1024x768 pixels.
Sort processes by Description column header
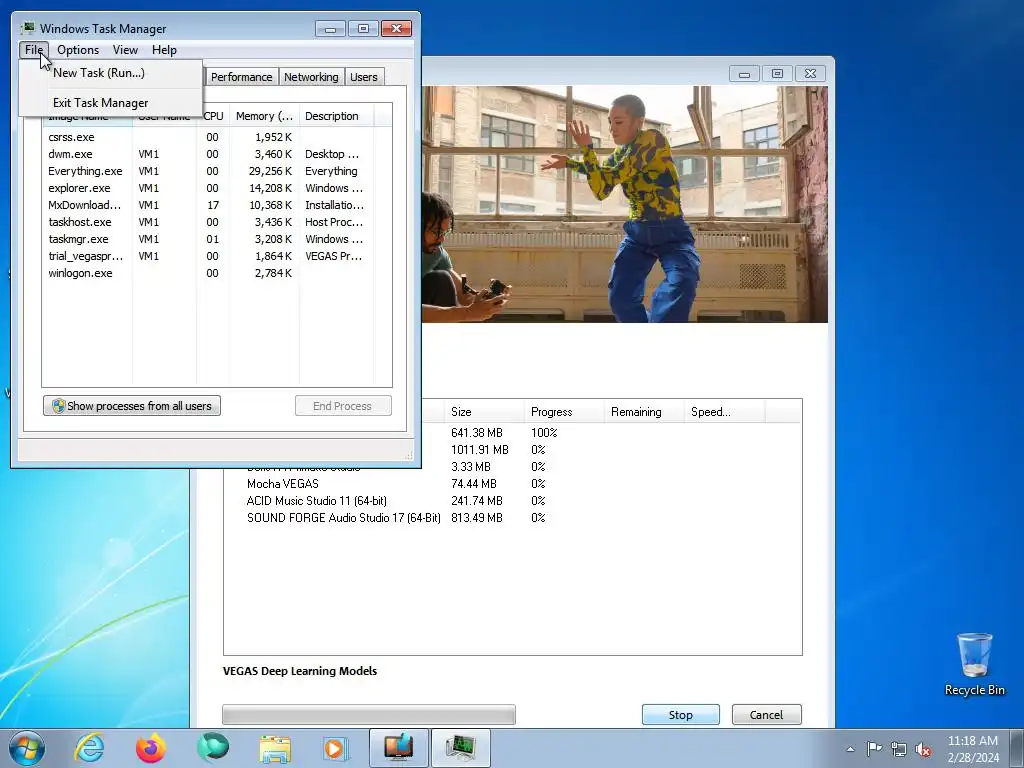336,116
